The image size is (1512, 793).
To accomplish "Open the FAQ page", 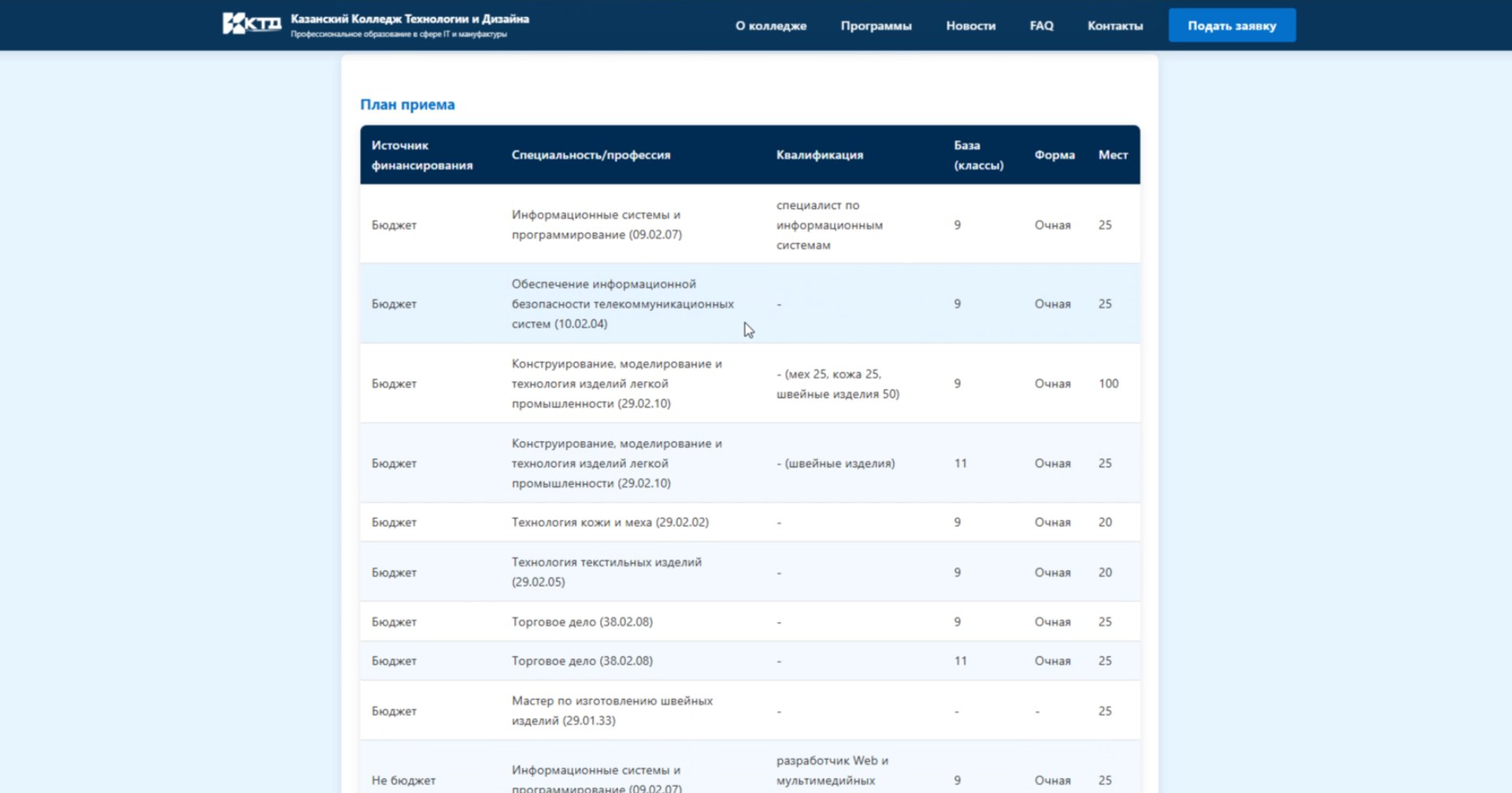I will click(1041, 26).
